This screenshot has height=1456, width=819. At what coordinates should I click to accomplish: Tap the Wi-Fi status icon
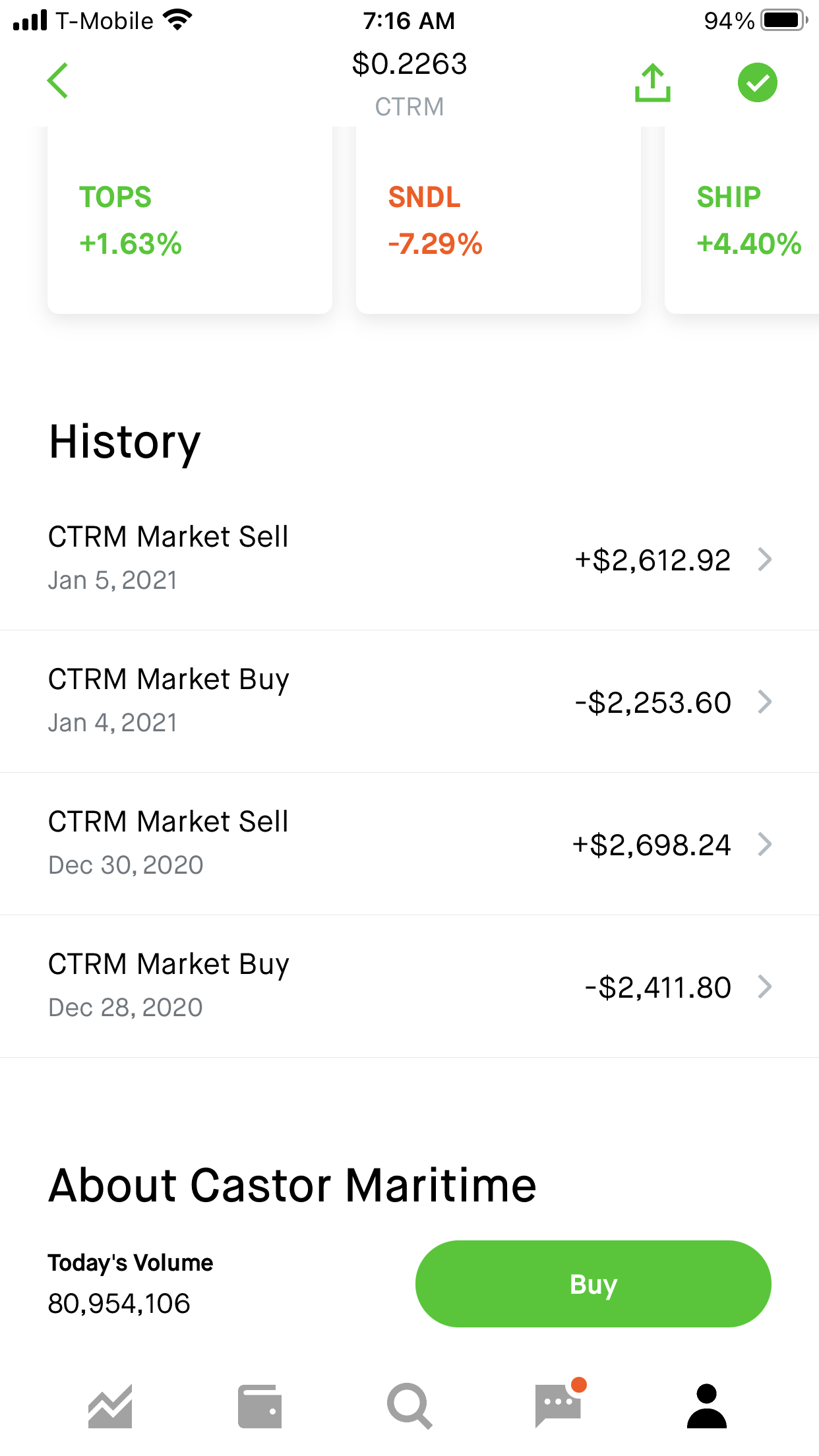[177, 20]
